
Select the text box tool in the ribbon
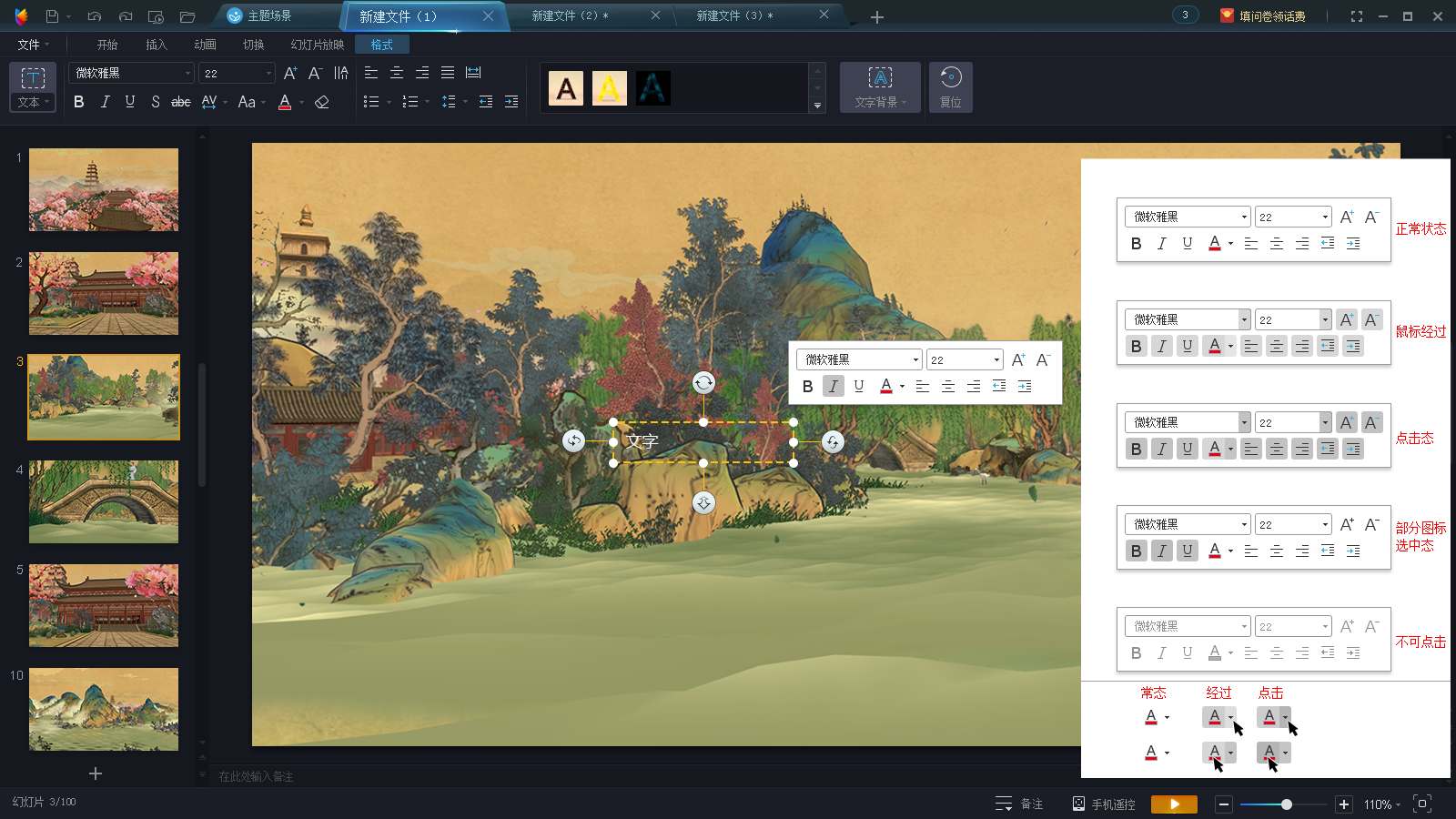[x=33, y=77]
